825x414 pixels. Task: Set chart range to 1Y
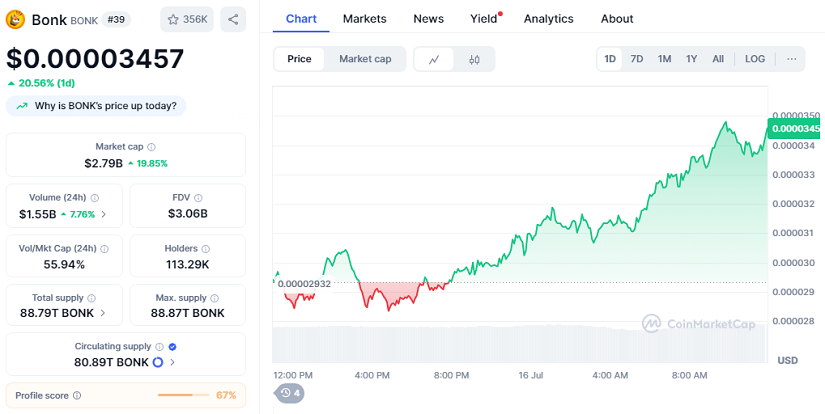691,59
